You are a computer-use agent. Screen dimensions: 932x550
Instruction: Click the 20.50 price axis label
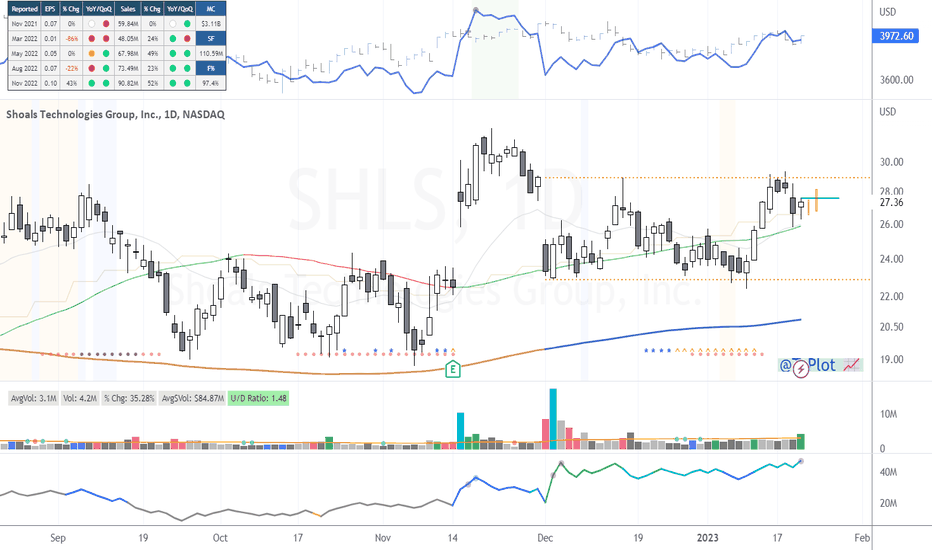pos(892,326)
